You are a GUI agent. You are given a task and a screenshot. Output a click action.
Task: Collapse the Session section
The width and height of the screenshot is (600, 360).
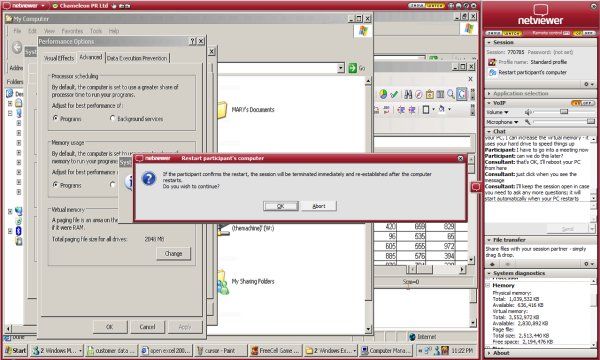pos(489,42)
